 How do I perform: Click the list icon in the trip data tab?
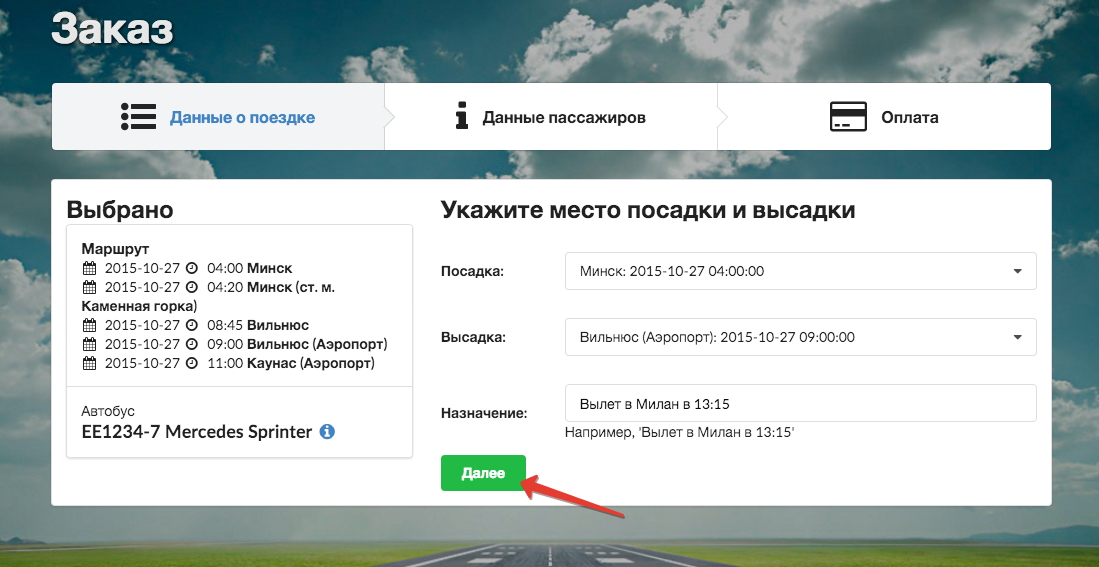click(138, 117)
